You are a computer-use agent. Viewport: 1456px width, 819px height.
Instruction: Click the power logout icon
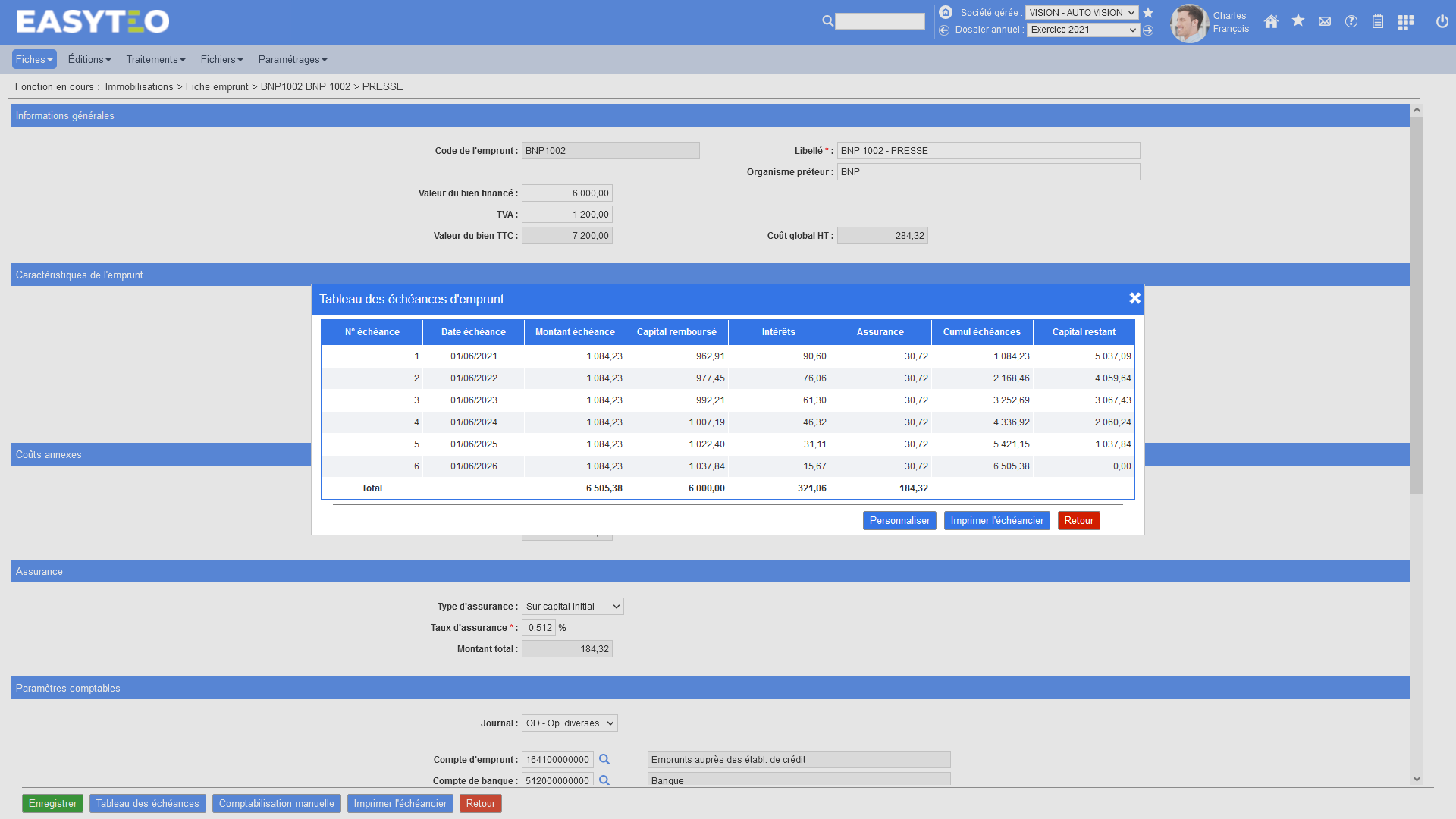coord(1442,22)
